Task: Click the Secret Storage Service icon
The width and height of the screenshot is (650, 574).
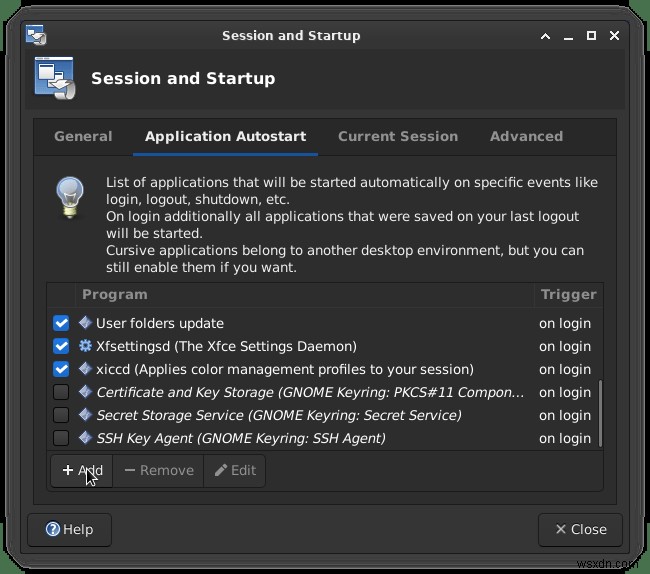Action: pyautogui.click(x=85, y=414)
